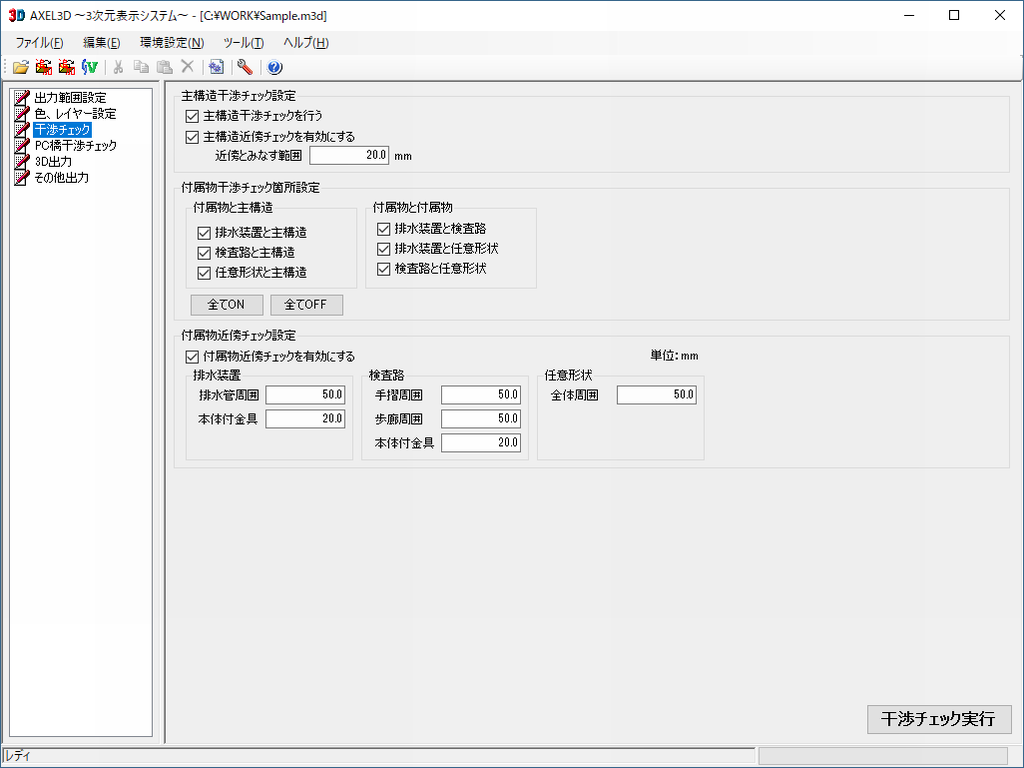Click the X delete toolbar icon
Image resolution: width=1024 pixels, height=768 pixels.
[187, 67]
